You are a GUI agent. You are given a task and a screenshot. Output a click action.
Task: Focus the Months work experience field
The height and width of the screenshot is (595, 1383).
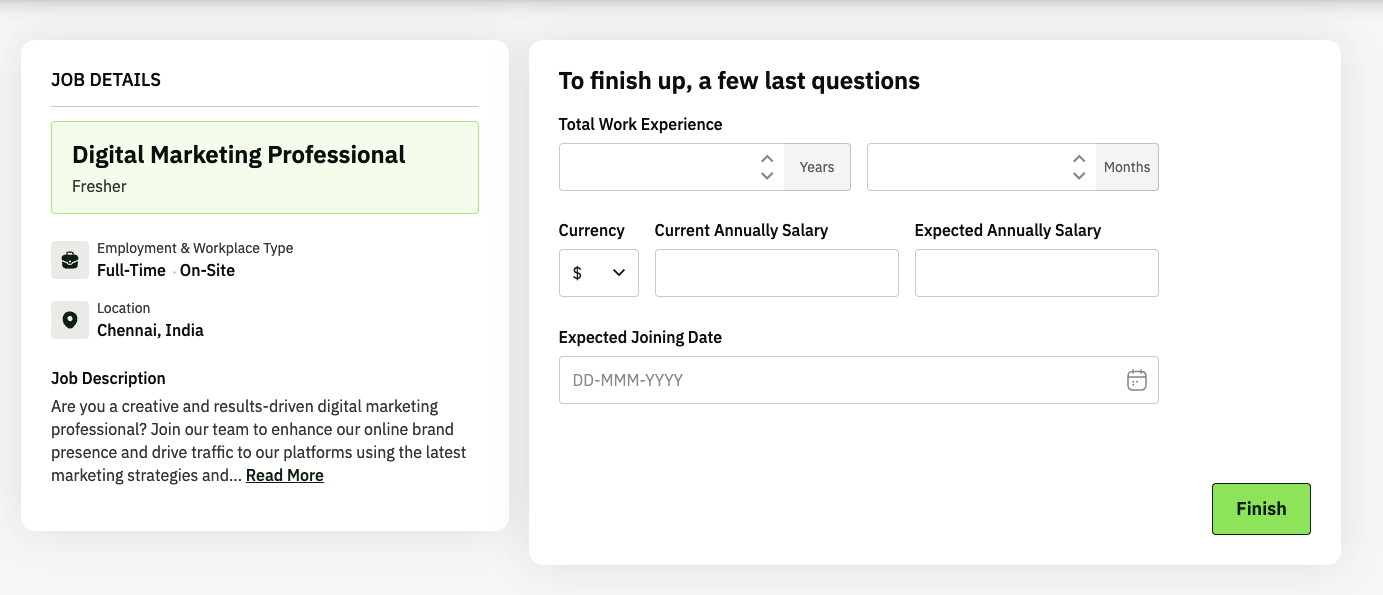963,167
